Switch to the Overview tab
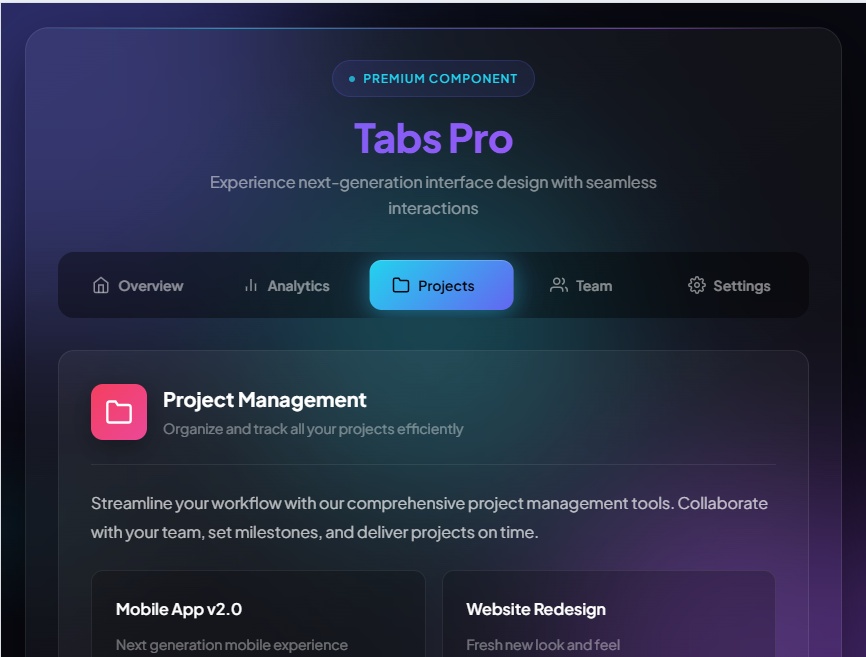The width and height of the screenshot is (866, 657). tap(138, 285)
